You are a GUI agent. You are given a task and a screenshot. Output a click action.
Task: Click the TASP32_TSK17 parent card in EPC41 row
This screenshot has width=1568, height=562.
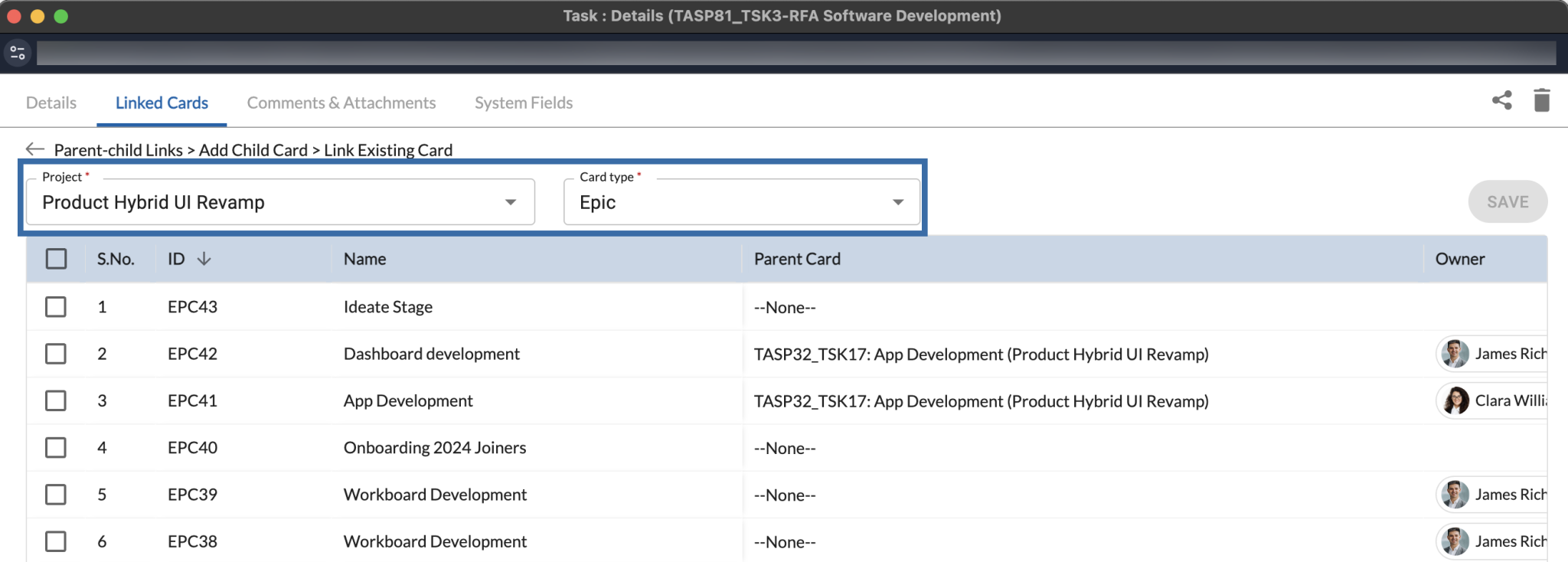(982, 400)
